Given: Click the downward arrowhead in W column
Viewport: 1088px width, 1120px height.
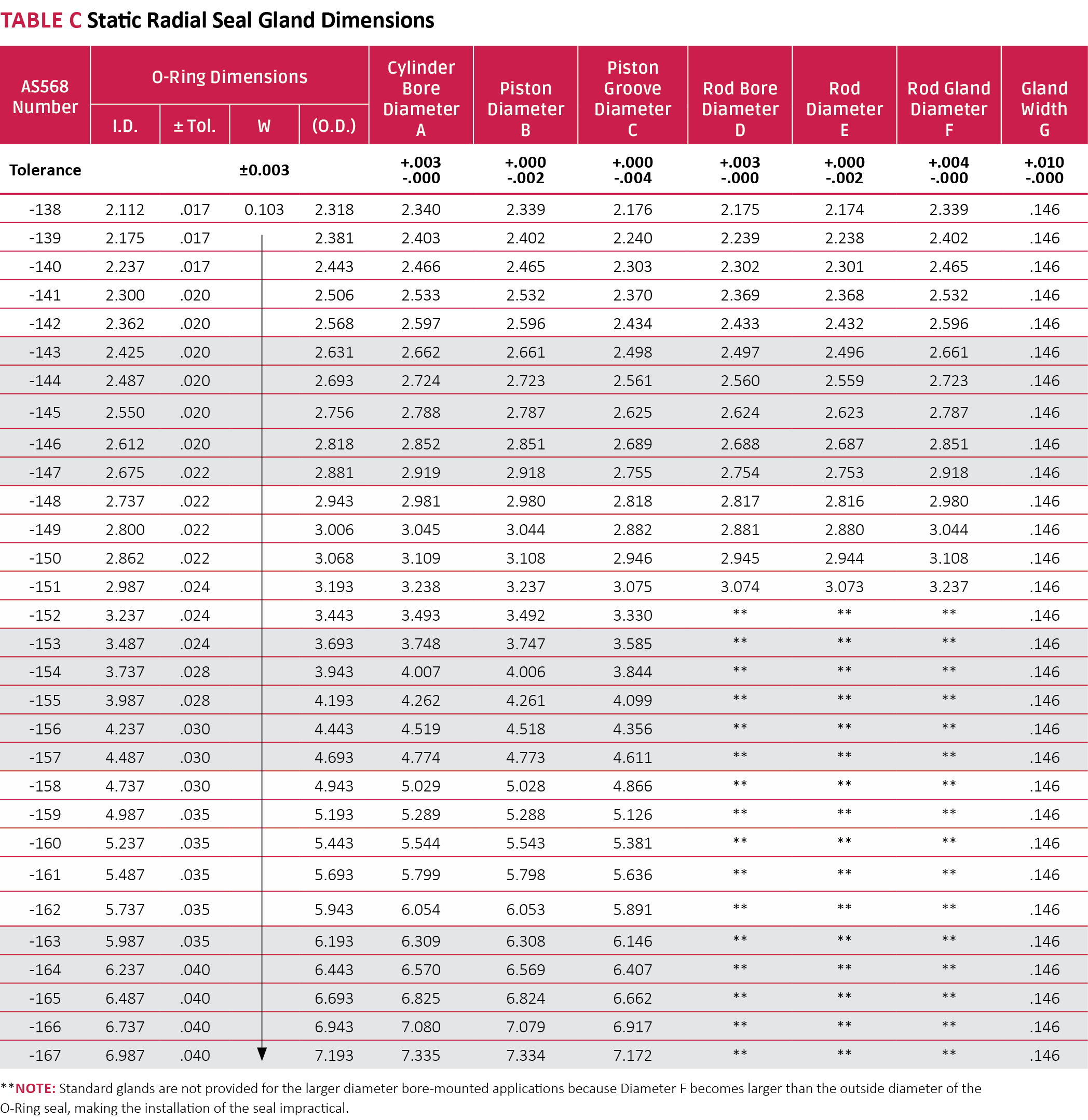Looking at the screenshot, I should 262,1054.
